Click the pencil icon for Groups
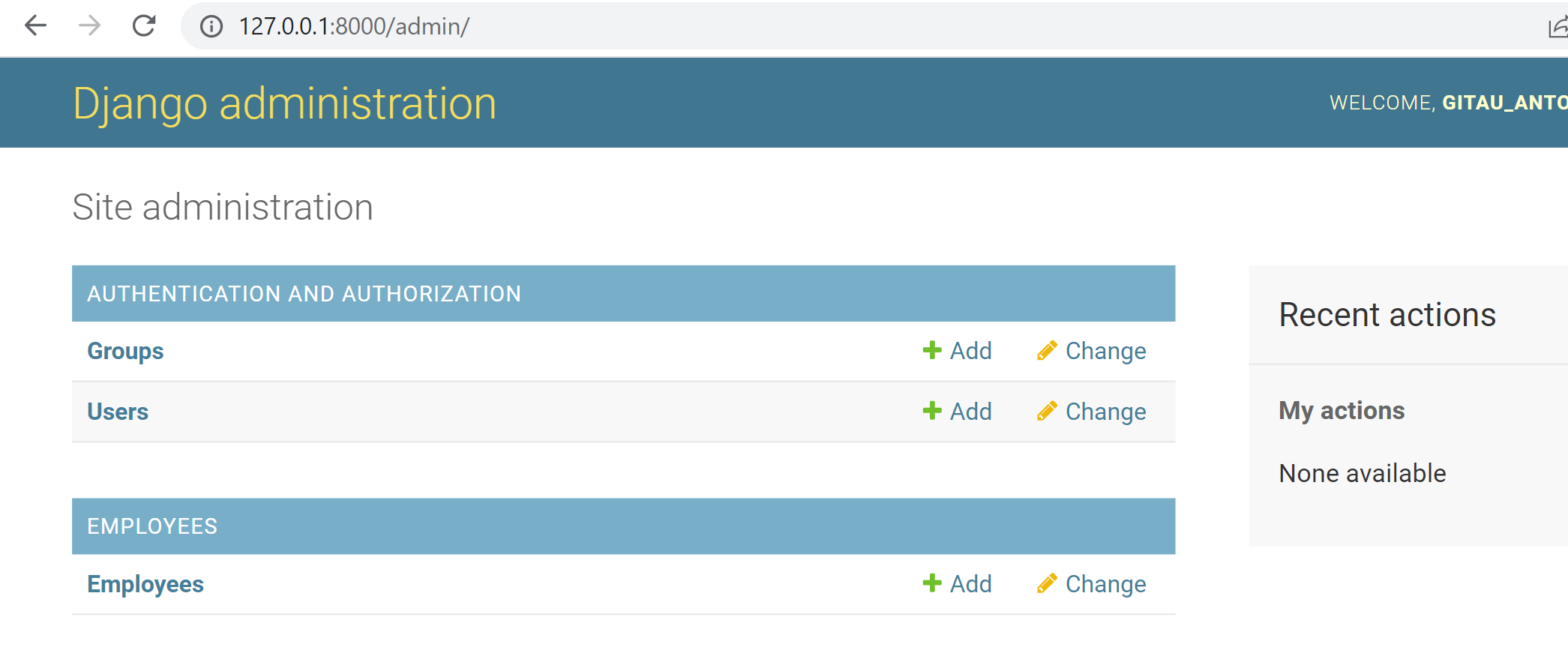 (x=1047, y=350)
